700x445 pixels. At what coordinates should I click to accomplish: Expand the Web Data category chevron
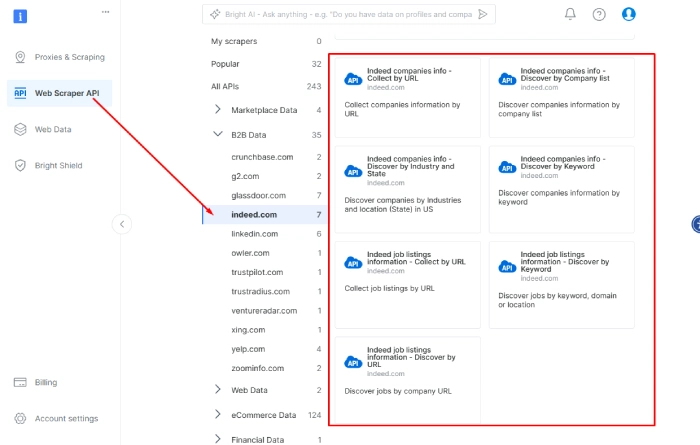pyautogui.click(x=217, y=390)
